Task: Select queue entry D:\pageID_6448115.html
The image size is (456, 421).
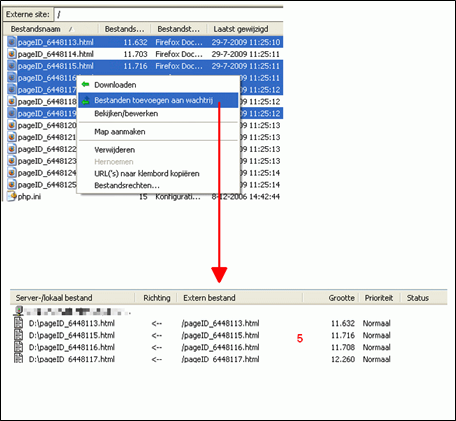Action: [72, 335]
